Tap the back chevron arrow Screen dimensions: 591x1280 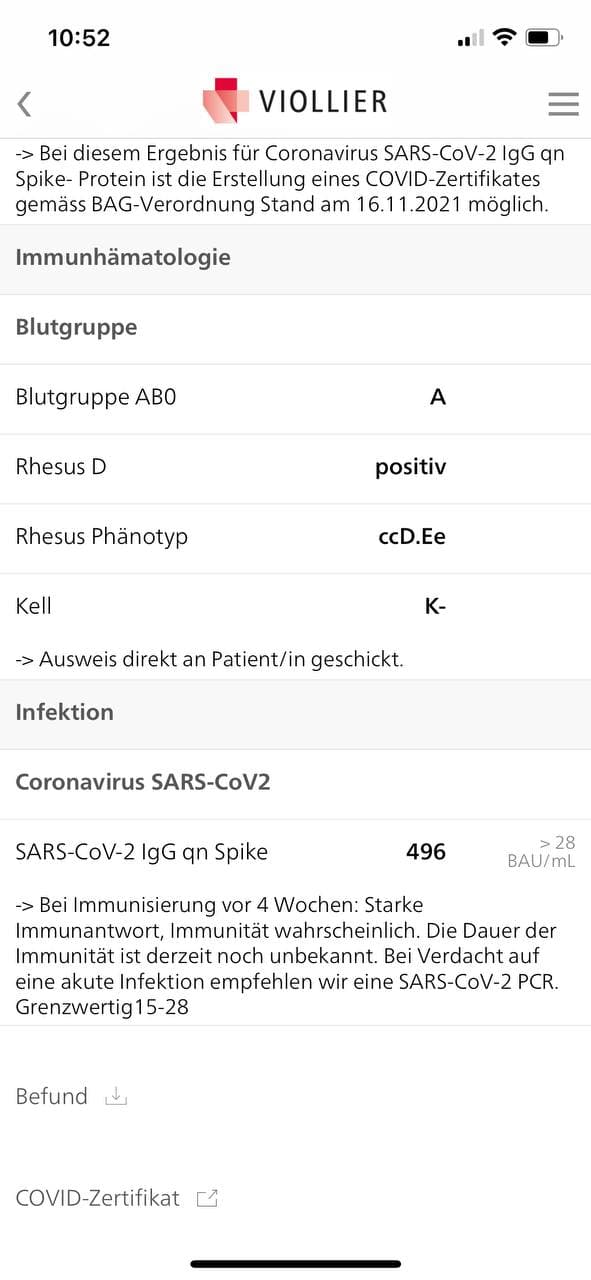coord(24,103)
